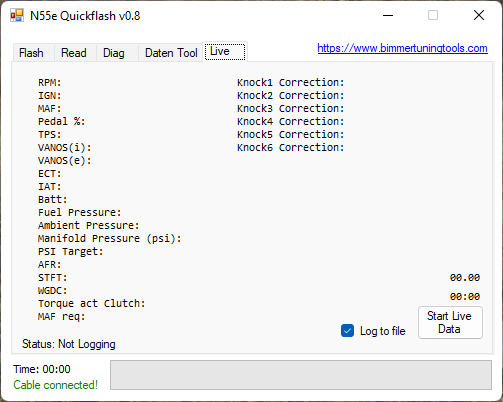Click the Start Live Data button
The width and height of the screenshot is (503, 402).
pos(450,322)
